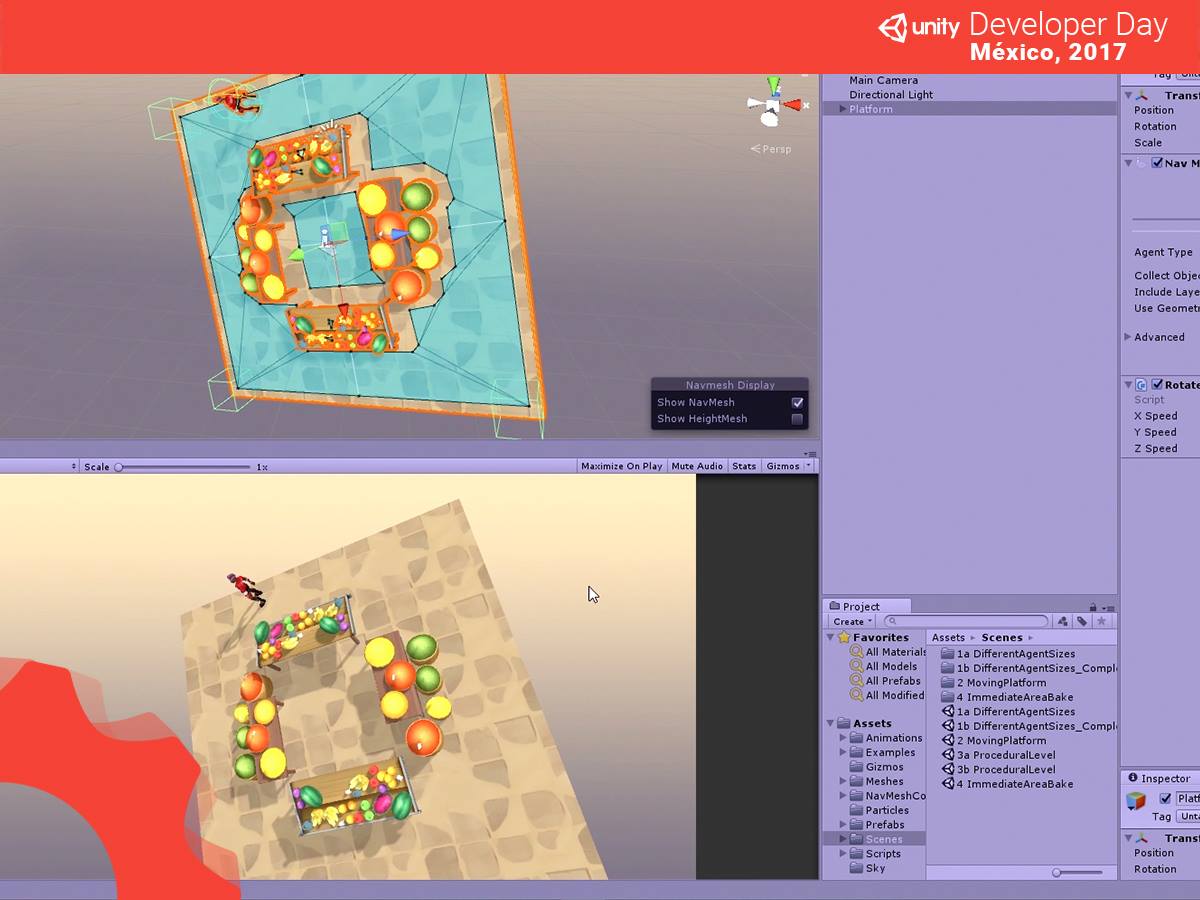Tick the Show HeightMesh checkbox
This screenshot has height=900, width=1200.
(797, 419)
